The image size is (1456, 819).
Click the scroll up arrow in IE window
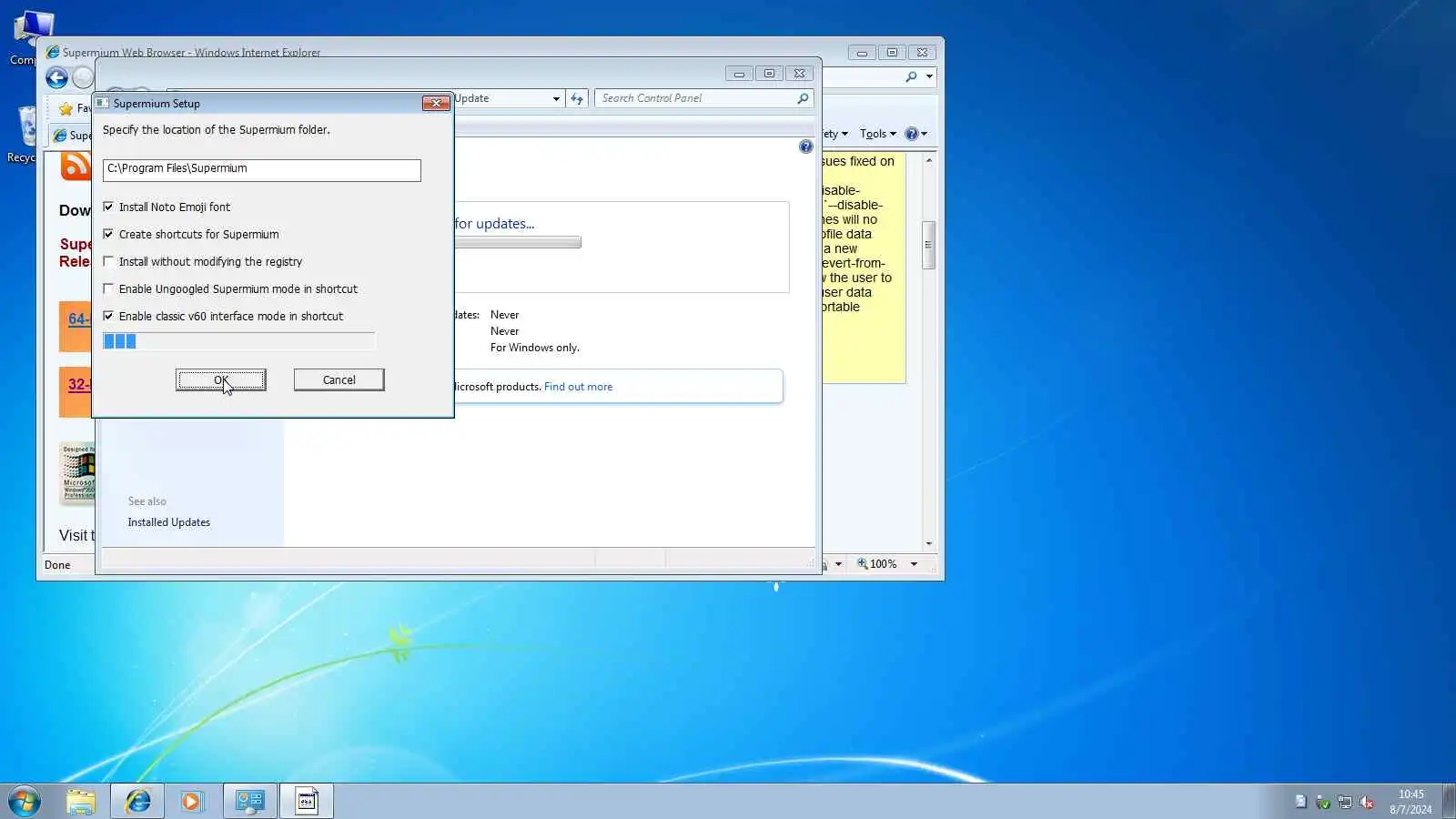[x=929, y=161]
